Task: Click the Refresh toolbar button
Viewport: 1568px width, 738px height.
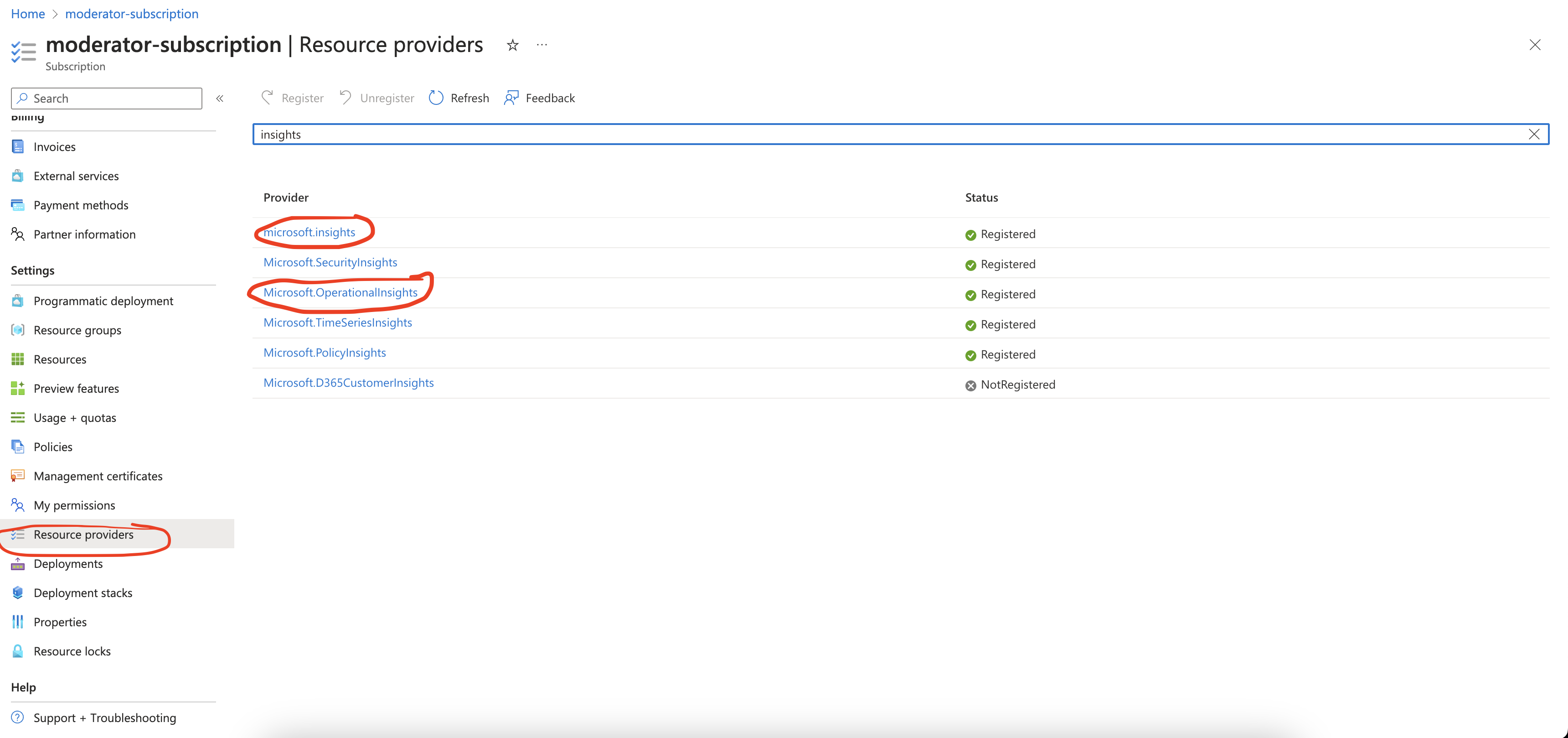Action: pyautogui.click(x=459, y=98)
